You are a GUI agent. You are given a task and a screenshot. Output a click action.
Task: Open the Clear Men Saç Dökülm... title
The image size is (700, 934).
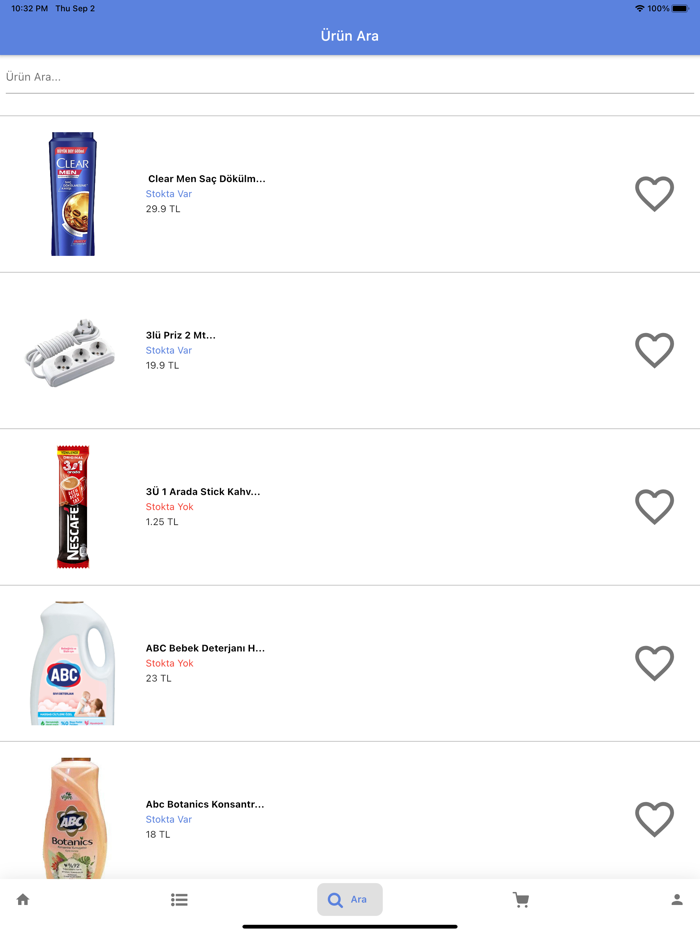(206, 179)
